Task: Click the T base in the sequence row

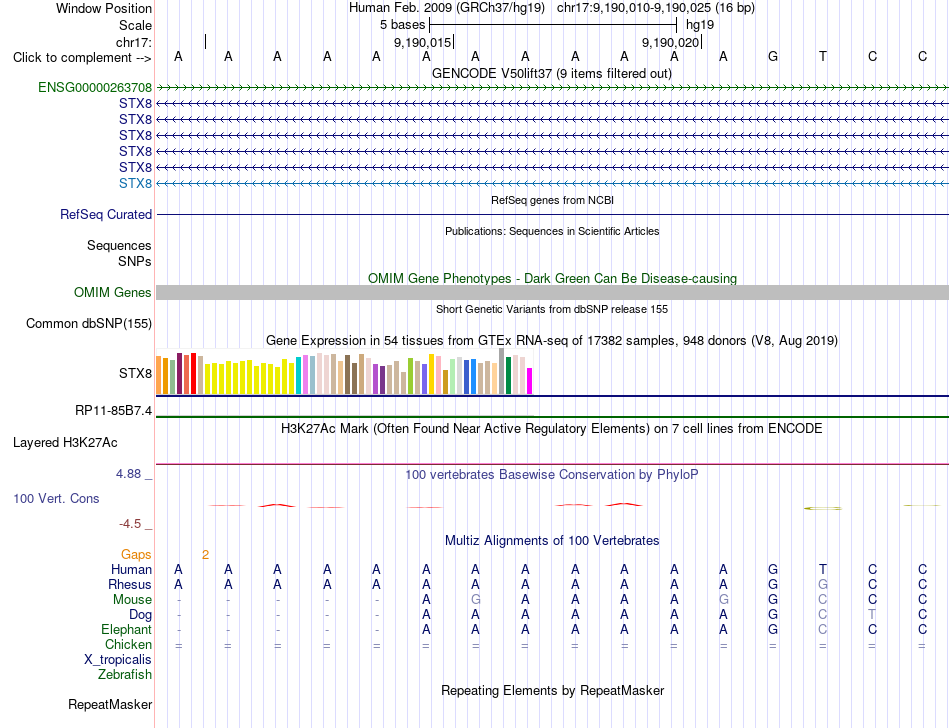Action: coord(823,57)
